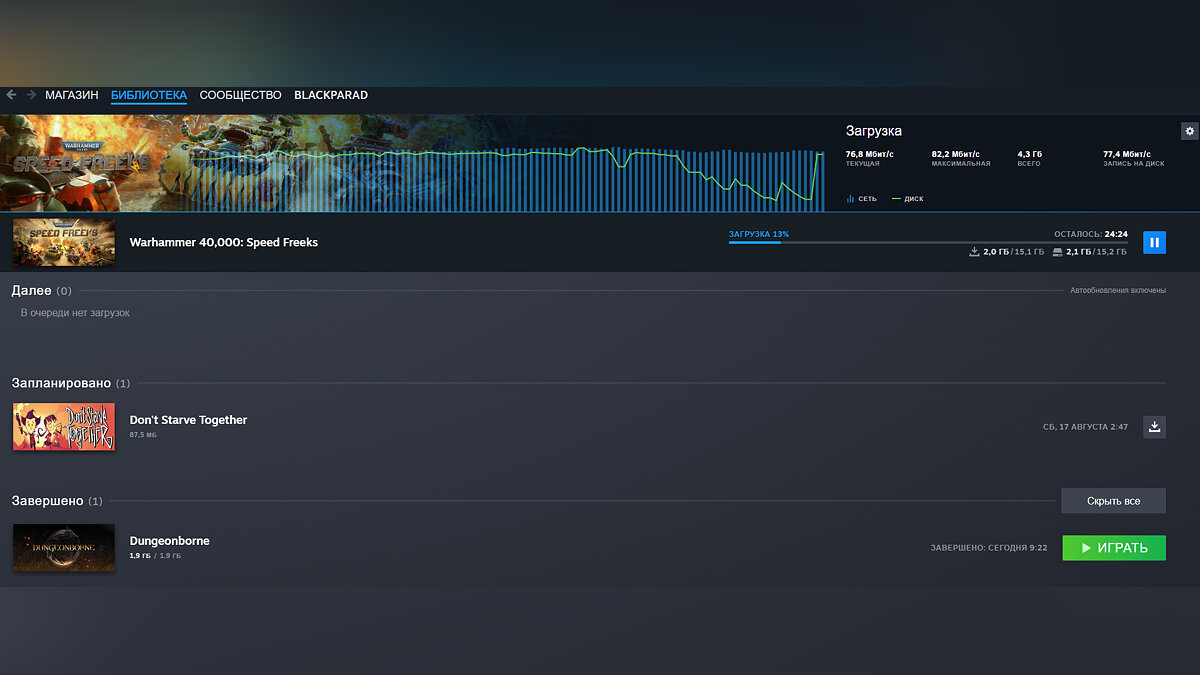Image resolution: width=1200 pixels, height=675 pixels.
Task: Click the В очереди нет загрузок text
Action: click(75, 313)
